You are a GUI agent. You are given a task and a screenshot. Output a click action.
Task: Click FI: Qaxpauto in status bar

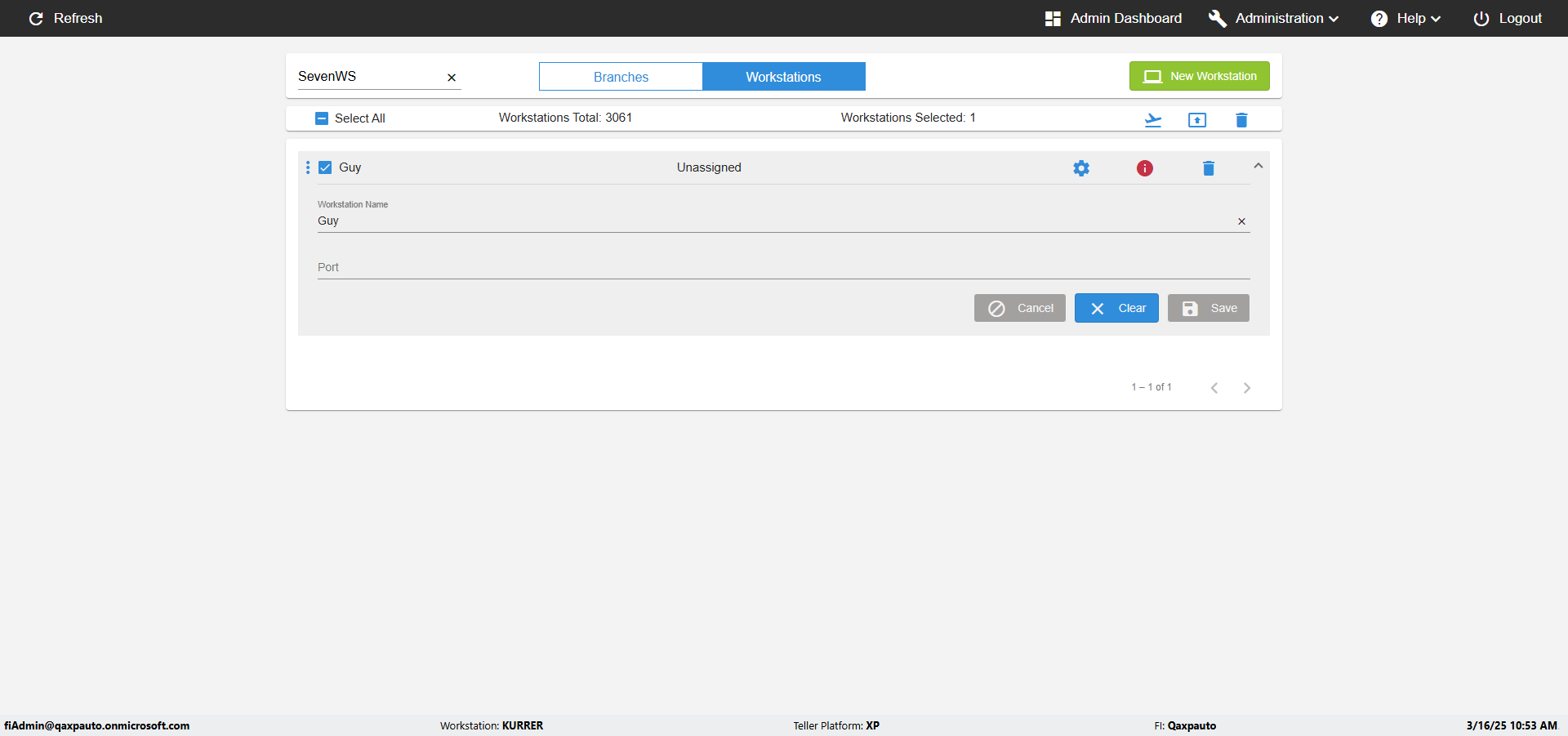(x=1185, y=725)
